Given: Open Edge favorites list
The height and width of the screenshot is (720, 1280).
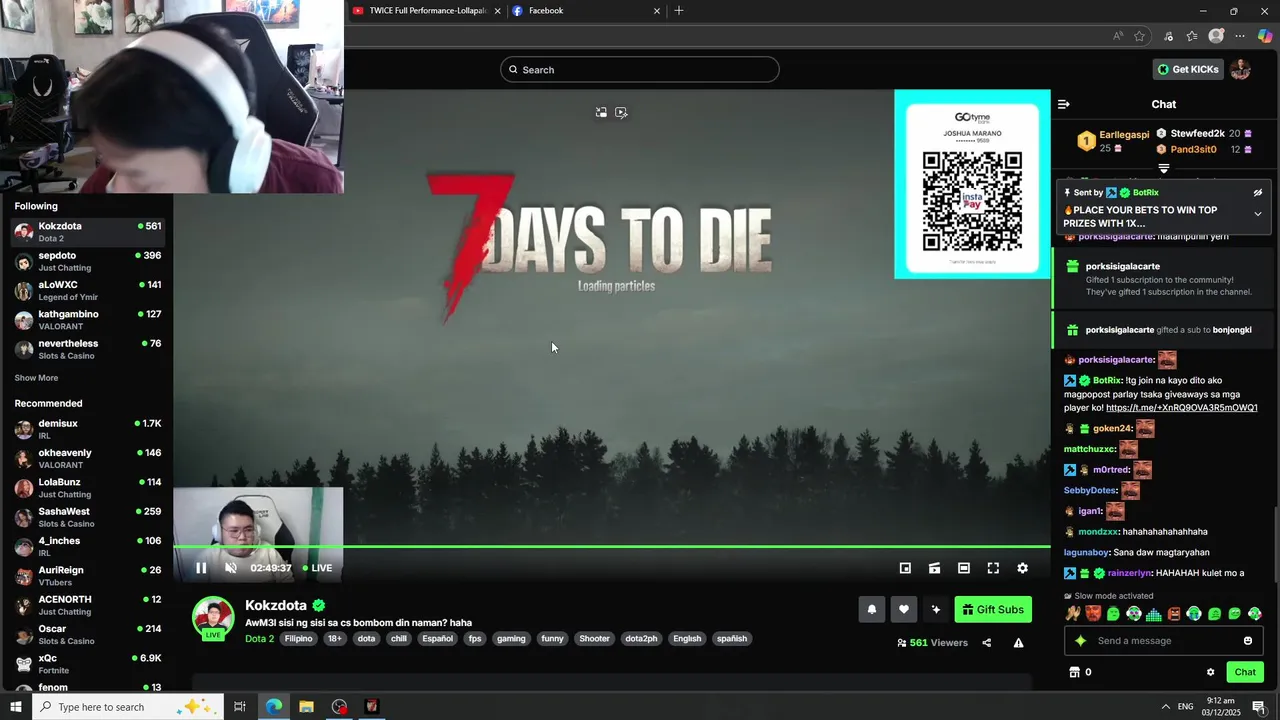Looking at the screenshot, I should coord(1192,36).
